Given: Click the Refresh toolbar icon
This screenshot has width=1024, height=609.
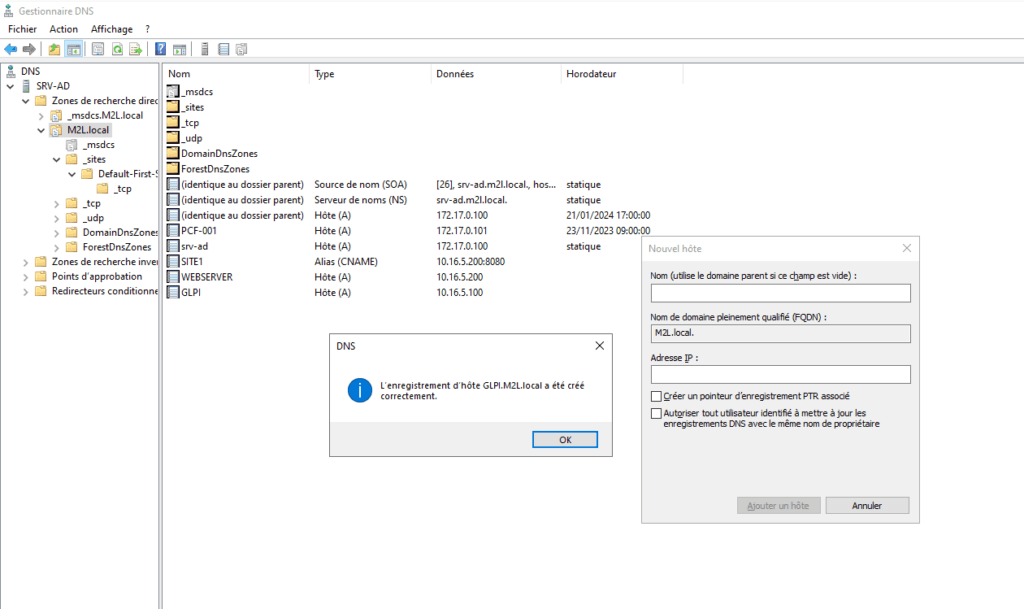Looking at the screenshot, I should 117,49.
